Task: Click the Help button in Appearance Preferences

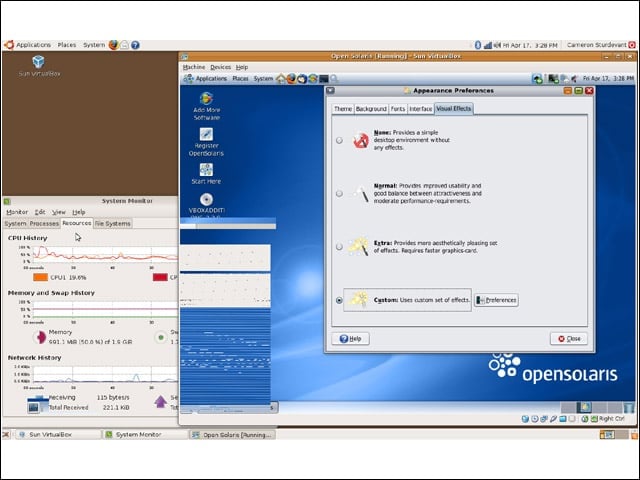Action: (x=351, y=339)
